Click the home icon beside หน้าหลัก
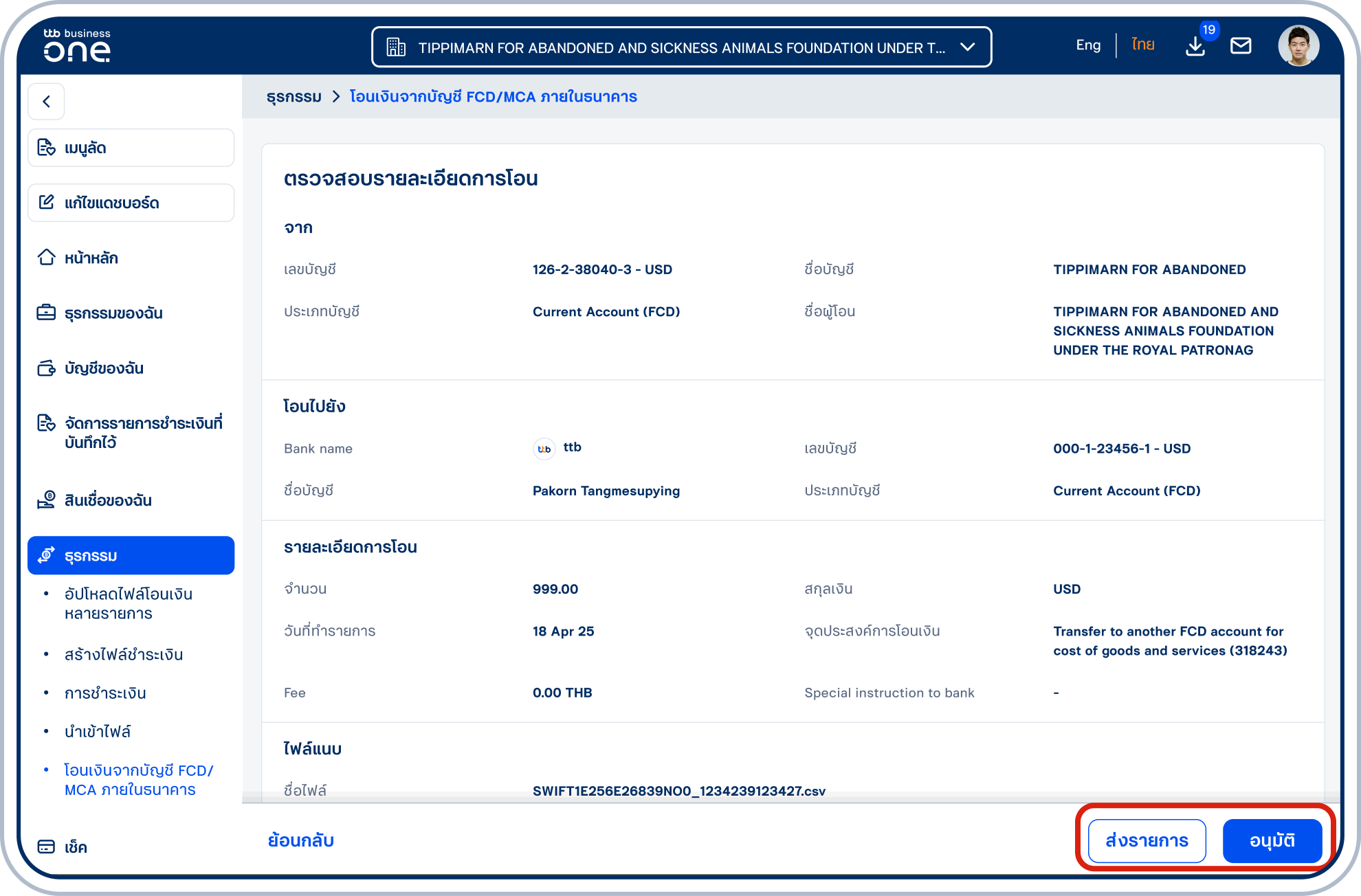Viewport: 1361px width, 896px height. (x=46, y=258)
